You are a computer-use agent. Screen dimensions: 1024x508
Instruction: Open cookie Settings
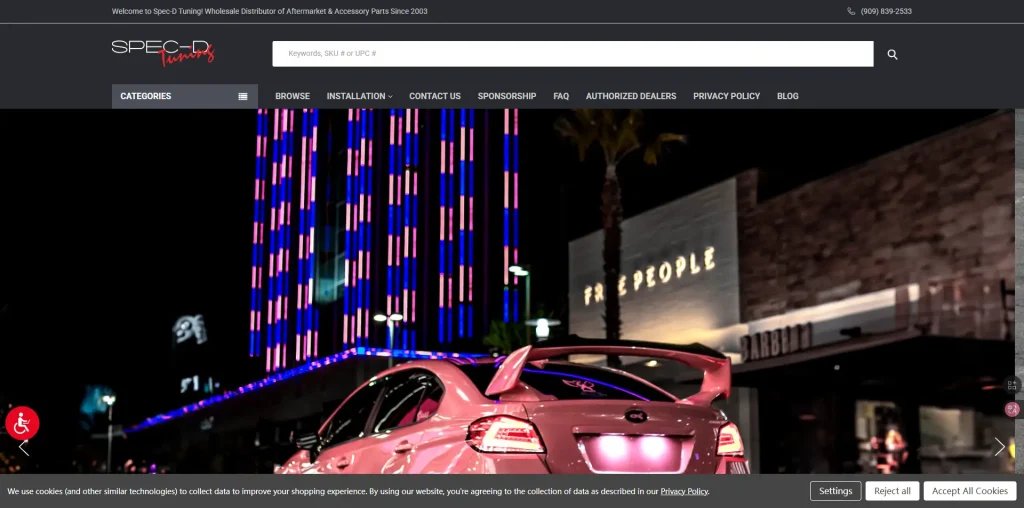point(835,491)
